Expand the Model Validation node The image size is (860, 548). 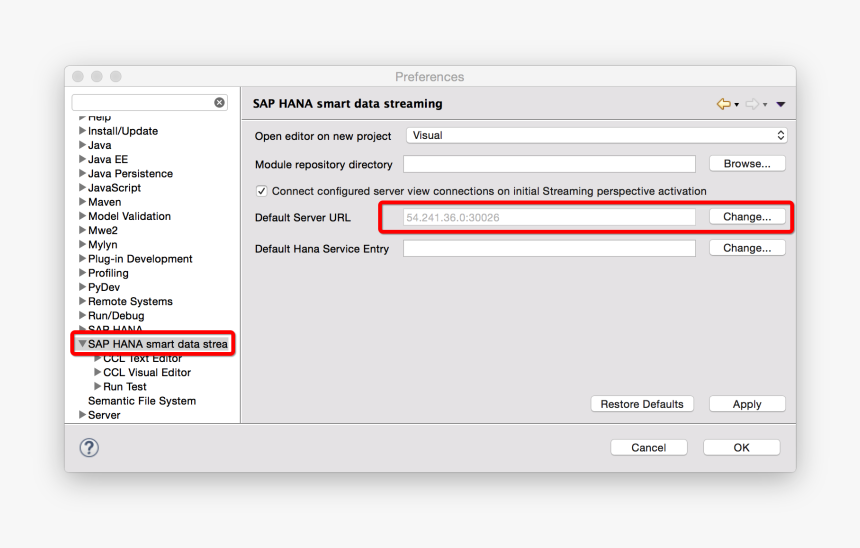point(82,216)
